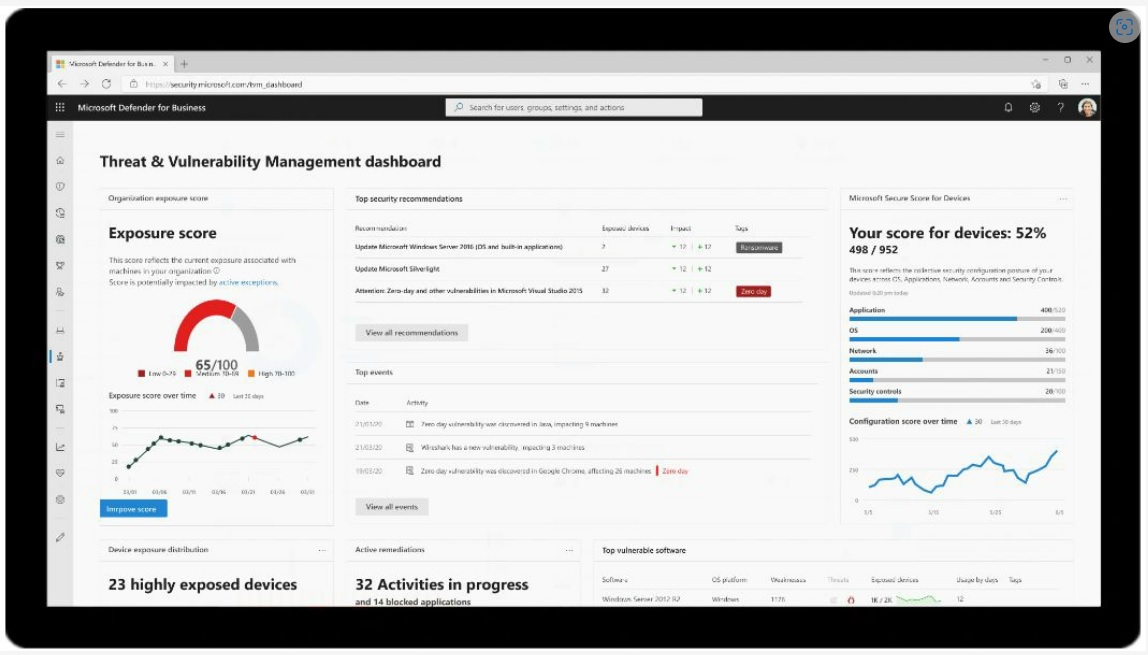
Task: Open the people icon in the sidebar
Action: pyautogui.click(x=60, y=292)
